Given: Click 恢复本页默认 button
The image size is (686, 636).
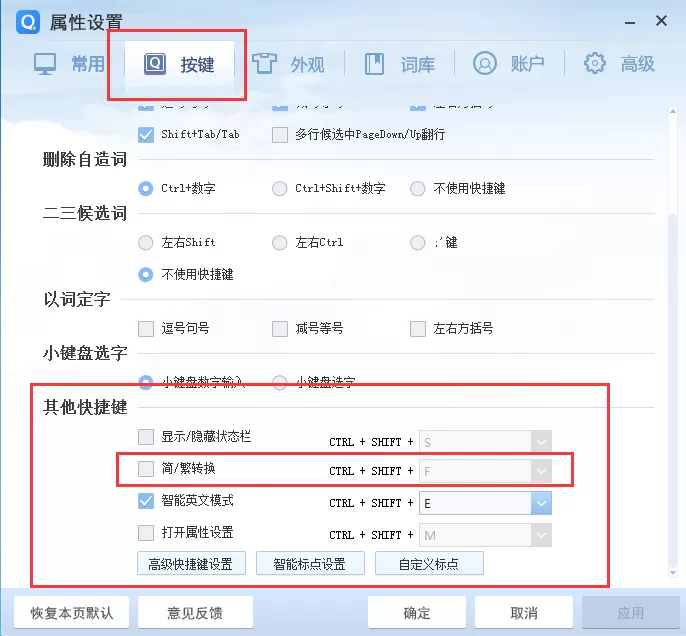Looking at the screenshot, I should click(71, 612).
